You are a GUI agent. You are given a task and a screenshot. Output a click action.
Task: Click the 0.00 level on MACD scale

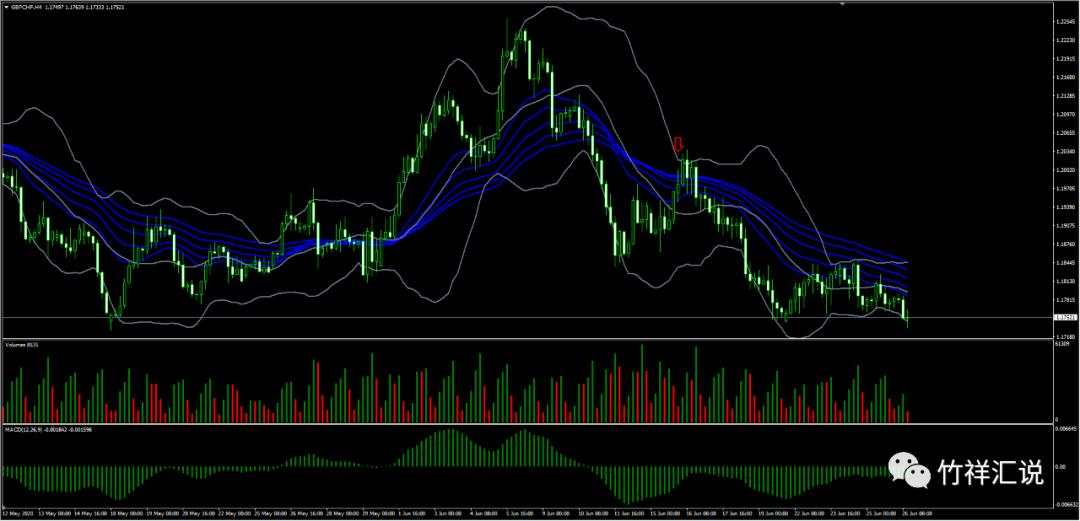point(1059,467)
